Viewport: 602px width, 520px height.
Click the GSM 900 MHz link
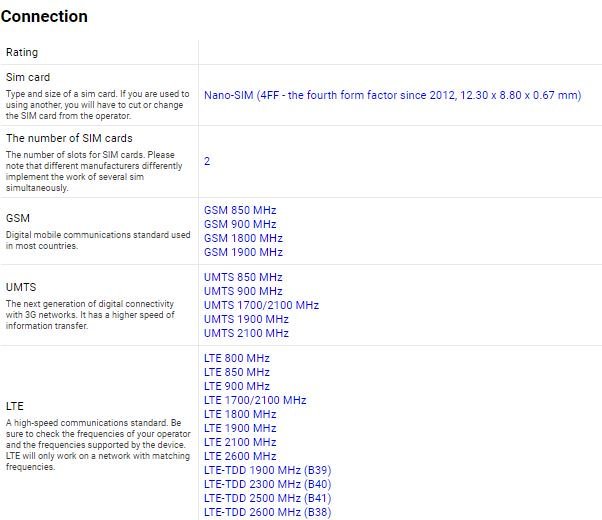(x=240, y=225)
